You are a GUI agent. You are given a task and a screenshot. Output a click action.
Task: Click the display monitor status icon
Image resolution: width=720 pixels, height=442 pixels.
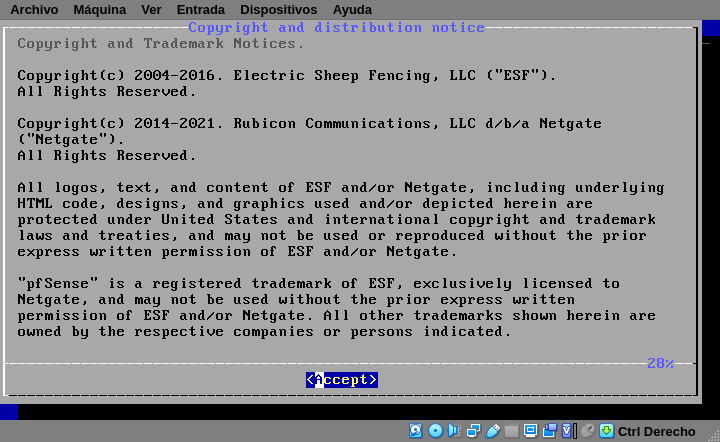tap(530, 431)
